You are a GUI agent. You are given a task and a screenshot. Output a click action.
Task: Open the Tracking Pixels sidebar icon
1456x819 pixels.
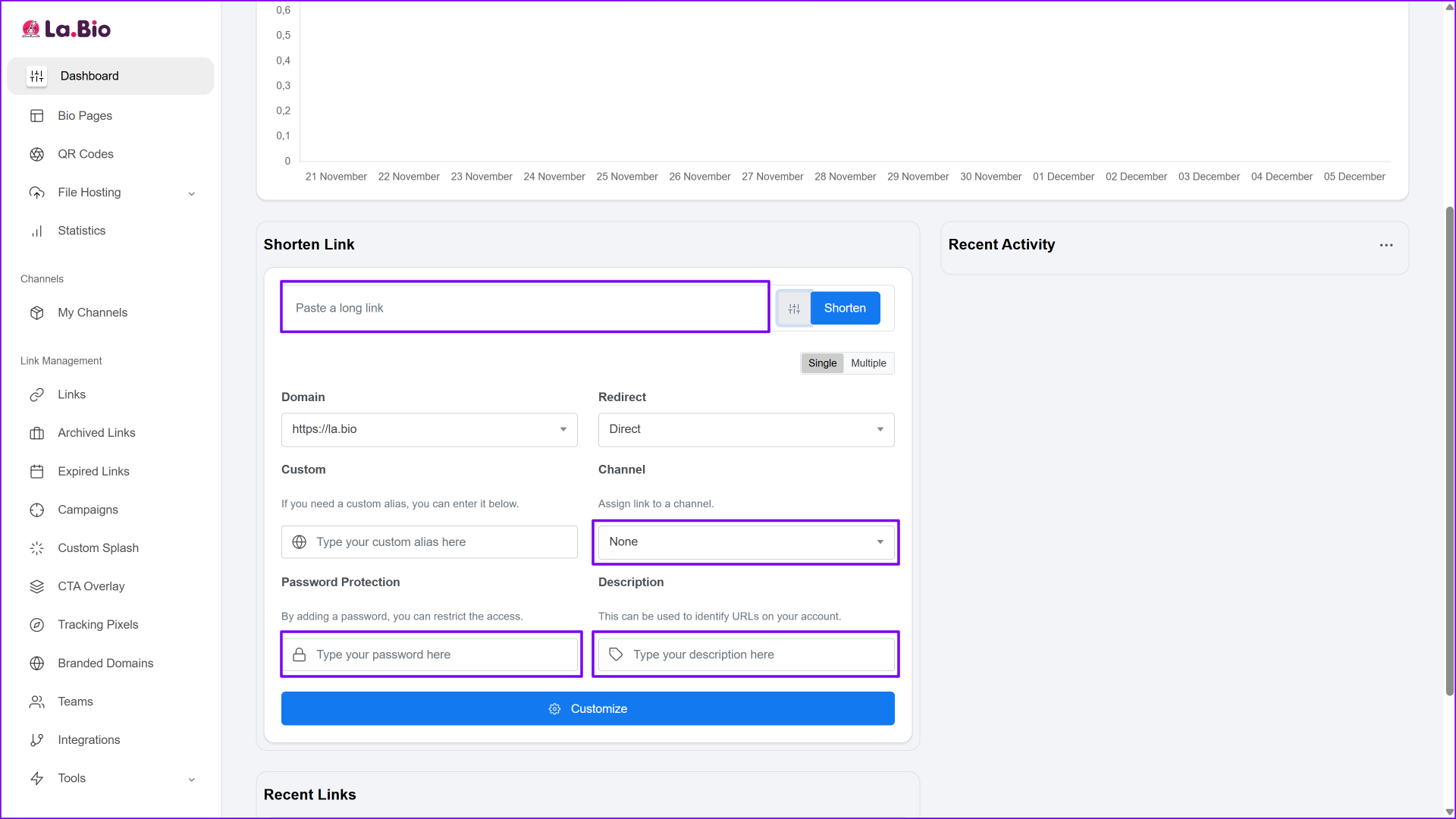pyautogui.click(x=36, y=625)
